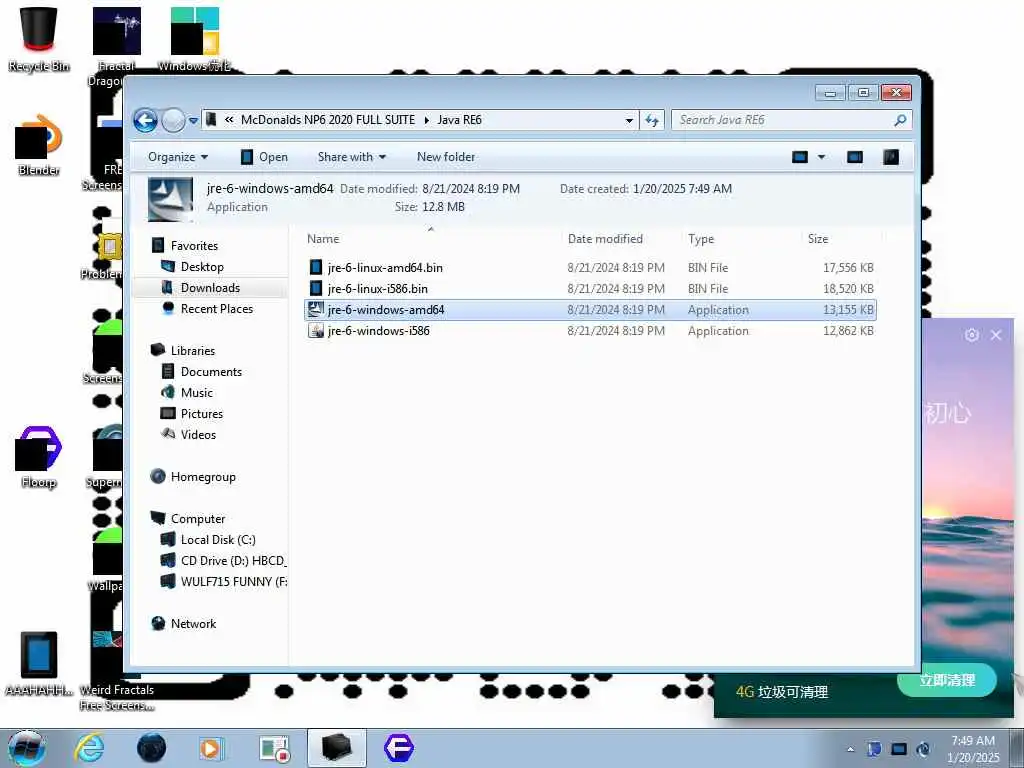Click the Open button in the toolbar

[x=264, y=157]
